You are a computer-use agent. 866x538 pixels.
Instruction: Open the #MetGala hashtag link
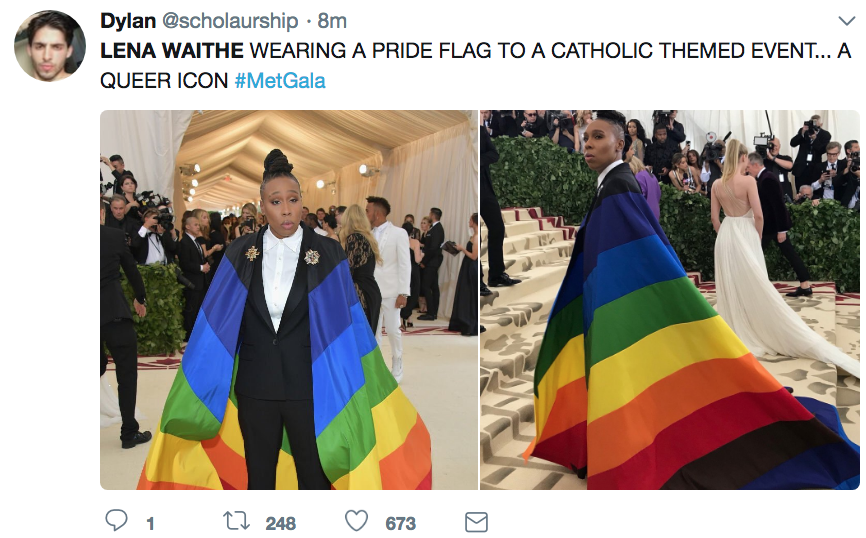[280, 81]
